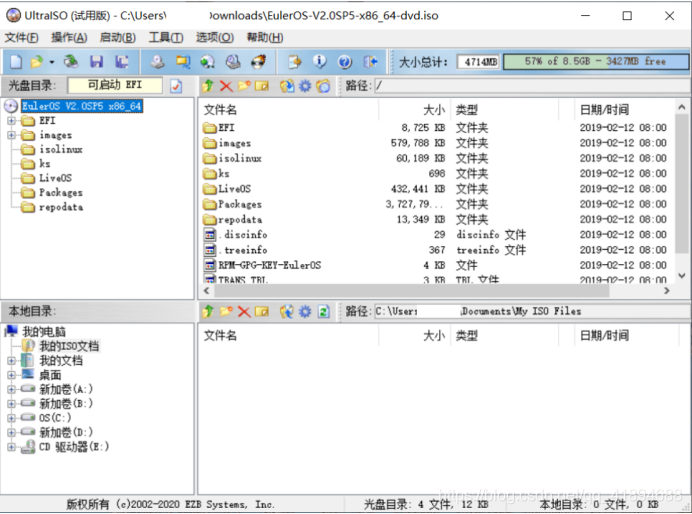Expand the 新加卷(D:) drive node
Viewport: 692px width, 514px height.
coord(11,432)
